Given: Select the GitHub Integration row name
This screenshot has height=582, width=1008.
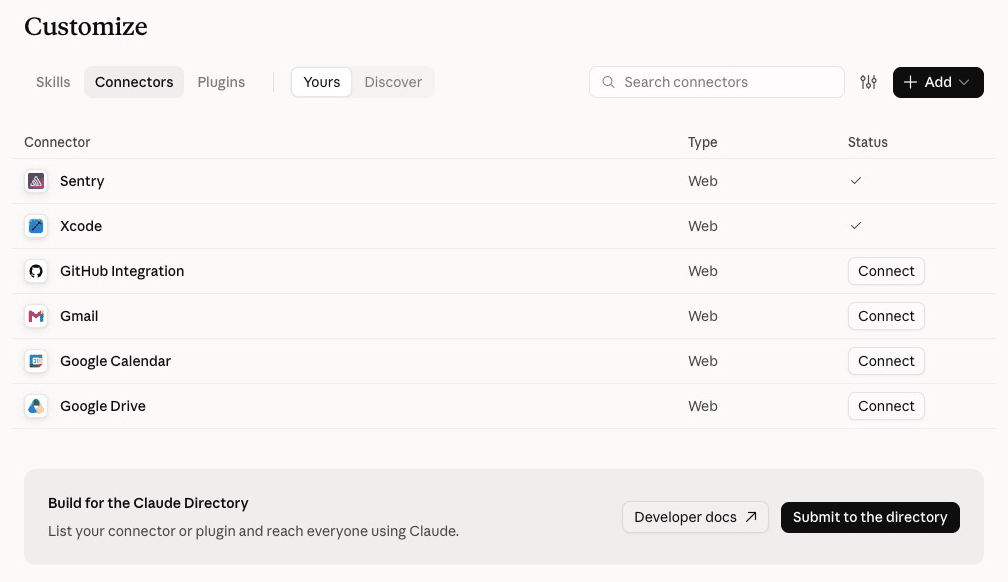Looking at the screenshot, I should [122, 271].
